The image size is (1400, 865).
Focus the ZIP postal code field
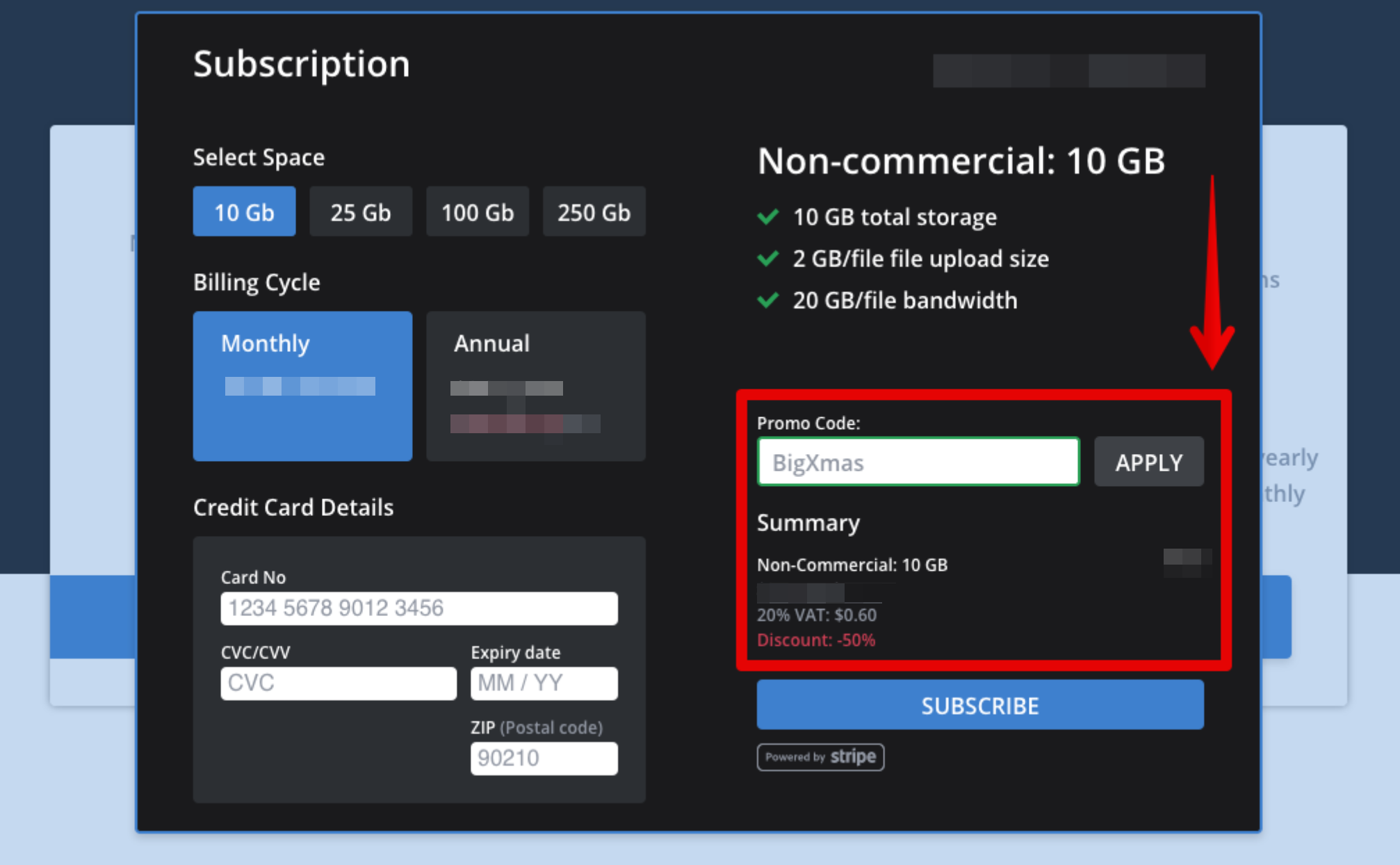click(544, 758)
